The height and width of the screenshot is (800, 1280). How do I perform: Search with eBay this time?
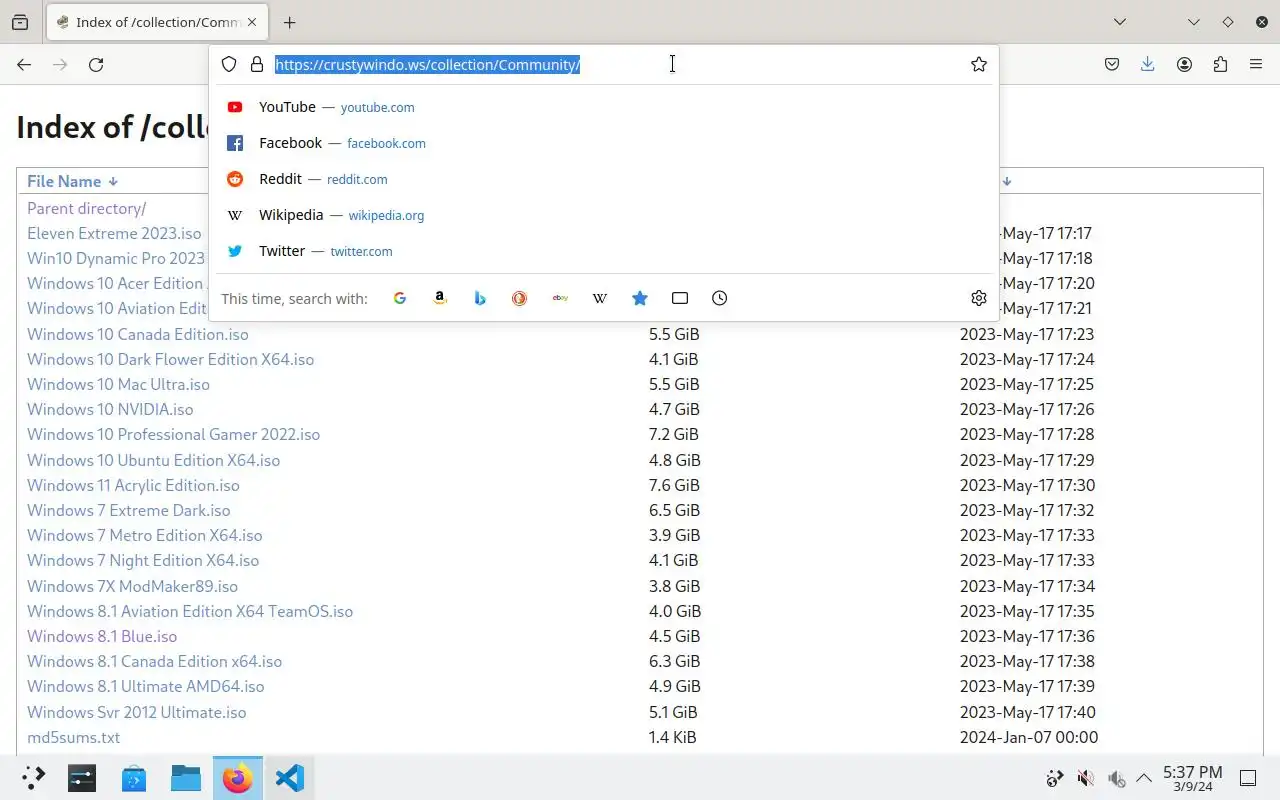click(560, 298)
